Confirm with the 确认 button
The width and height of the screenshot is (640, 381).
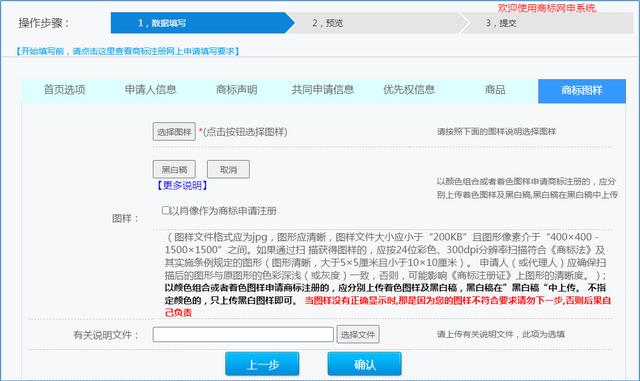point(364,364)
